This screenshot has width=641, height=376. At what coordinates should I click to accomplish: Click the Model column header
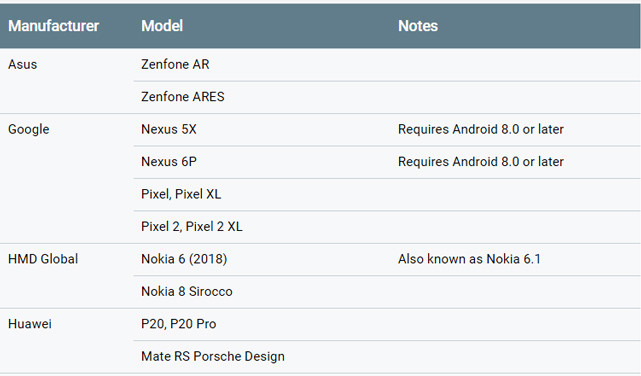[162, 26]
